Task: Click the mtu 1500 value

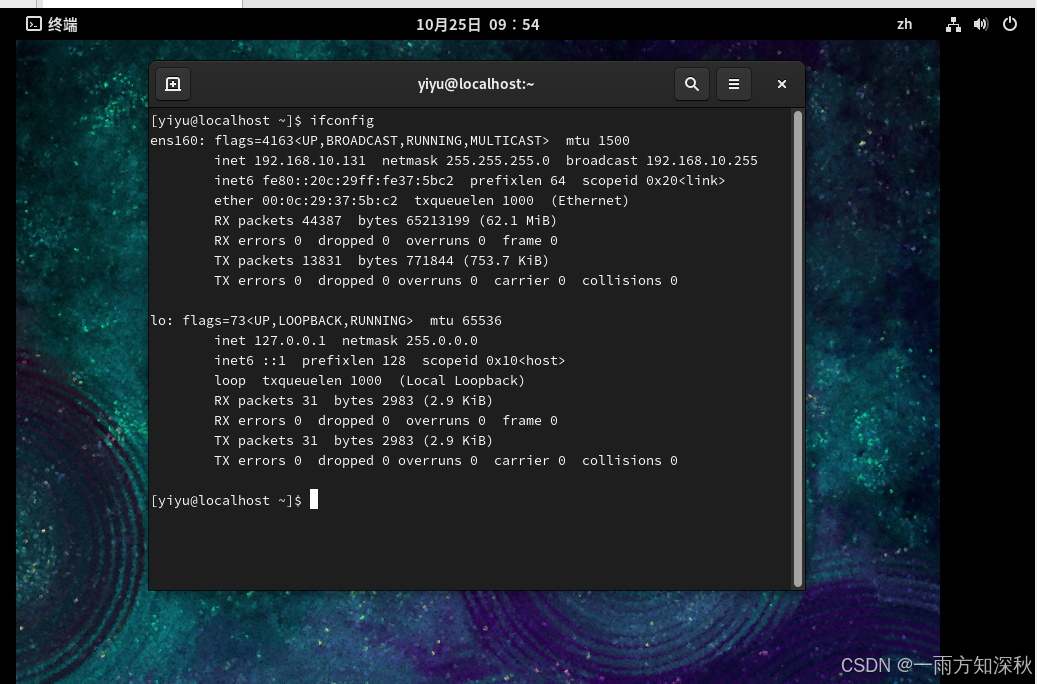Action: 598,140
